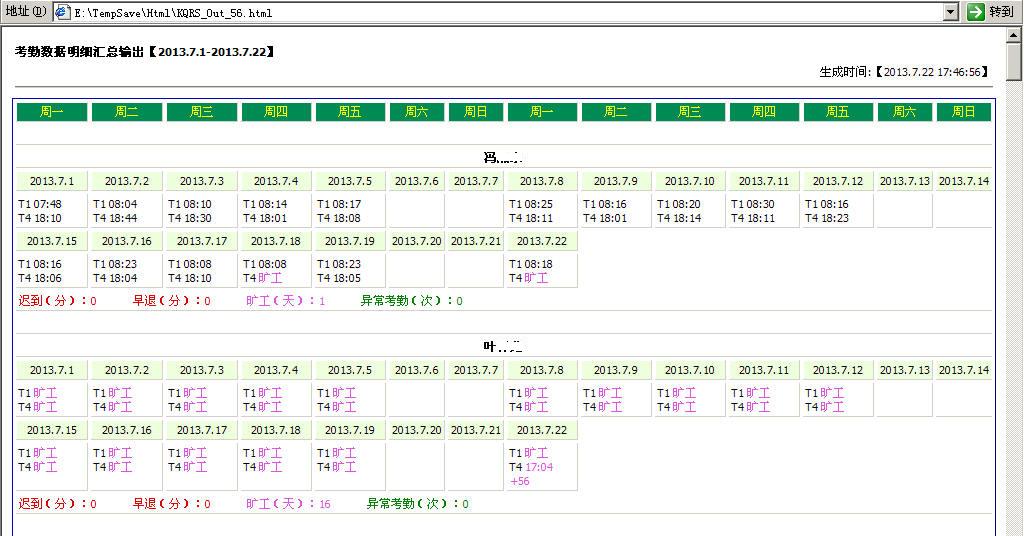
Task: Click the 周日 header above the 2013.7.14 column
Action: (x=963, y=112)
